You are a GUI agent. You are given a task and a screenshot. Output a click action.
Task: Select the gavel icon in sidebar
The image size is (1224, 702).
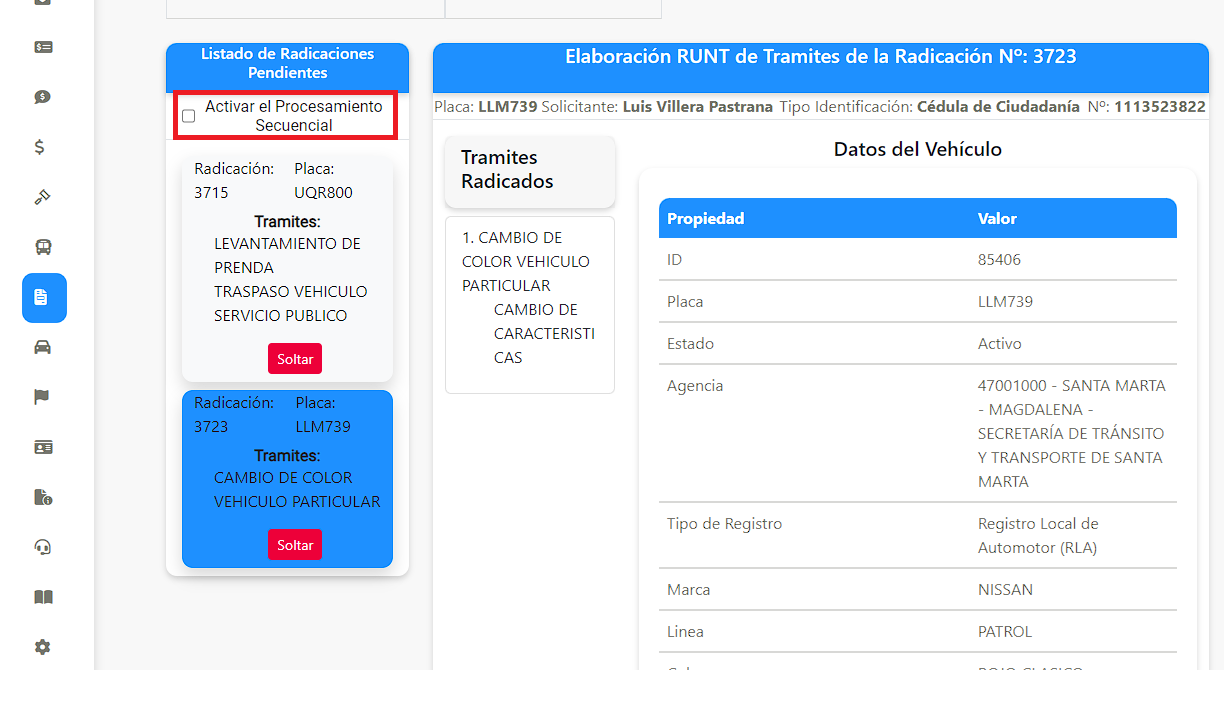43,197
